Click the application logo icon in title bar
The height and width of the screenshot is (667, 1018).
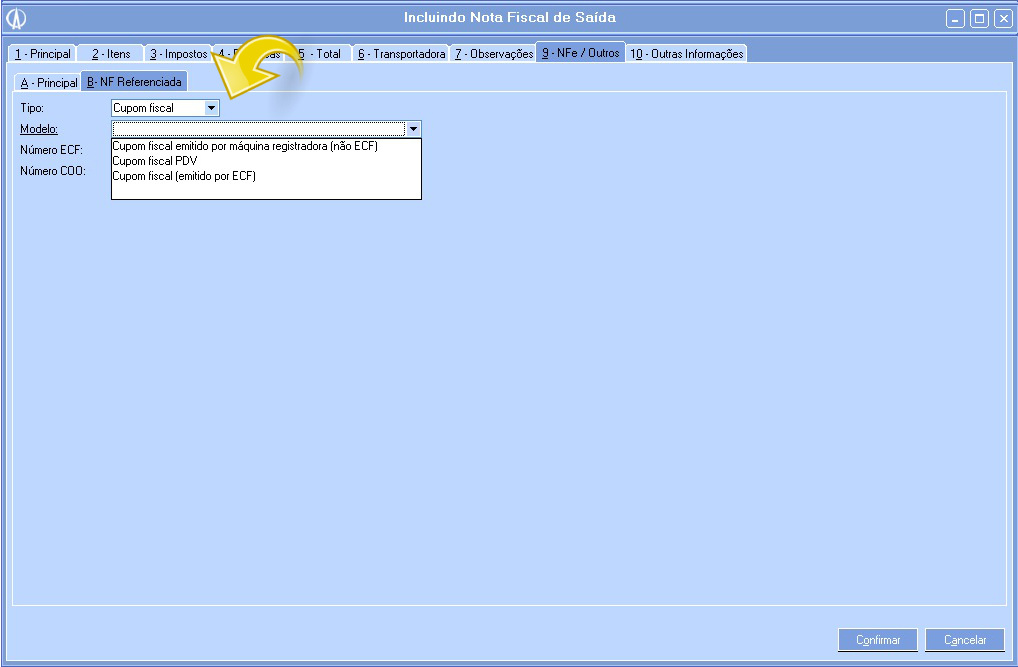[16, 18]
